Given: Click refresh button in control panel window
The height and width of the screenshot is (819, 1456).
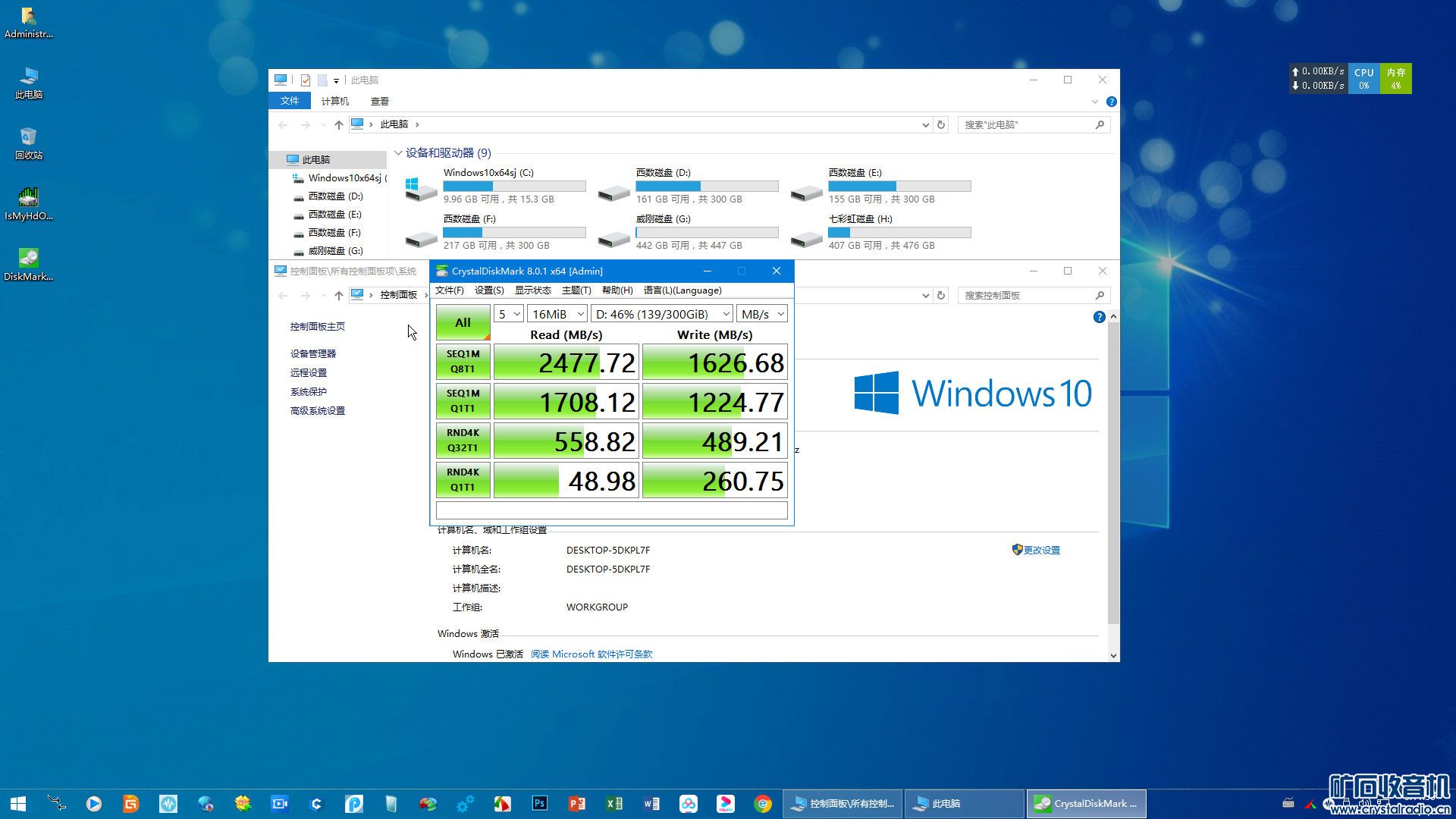Looking at the screenshot, I should point(941,295).
